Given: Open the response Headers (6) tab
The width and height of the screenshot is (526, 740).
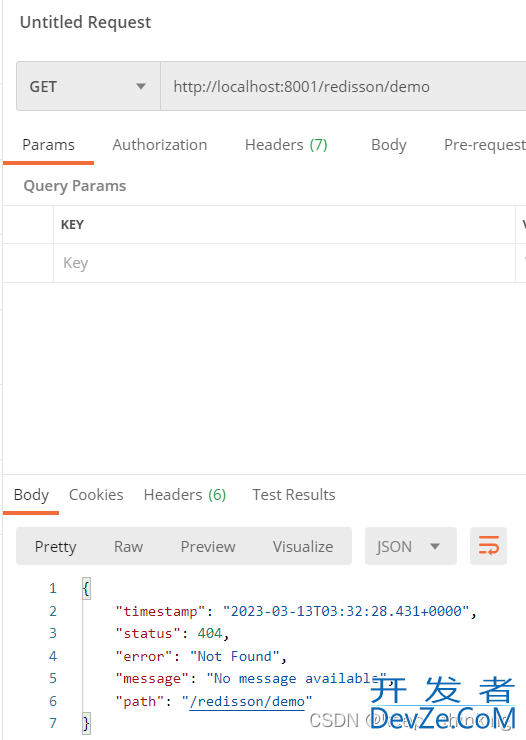Looking at the screenshot, I should tap(185, 495).
